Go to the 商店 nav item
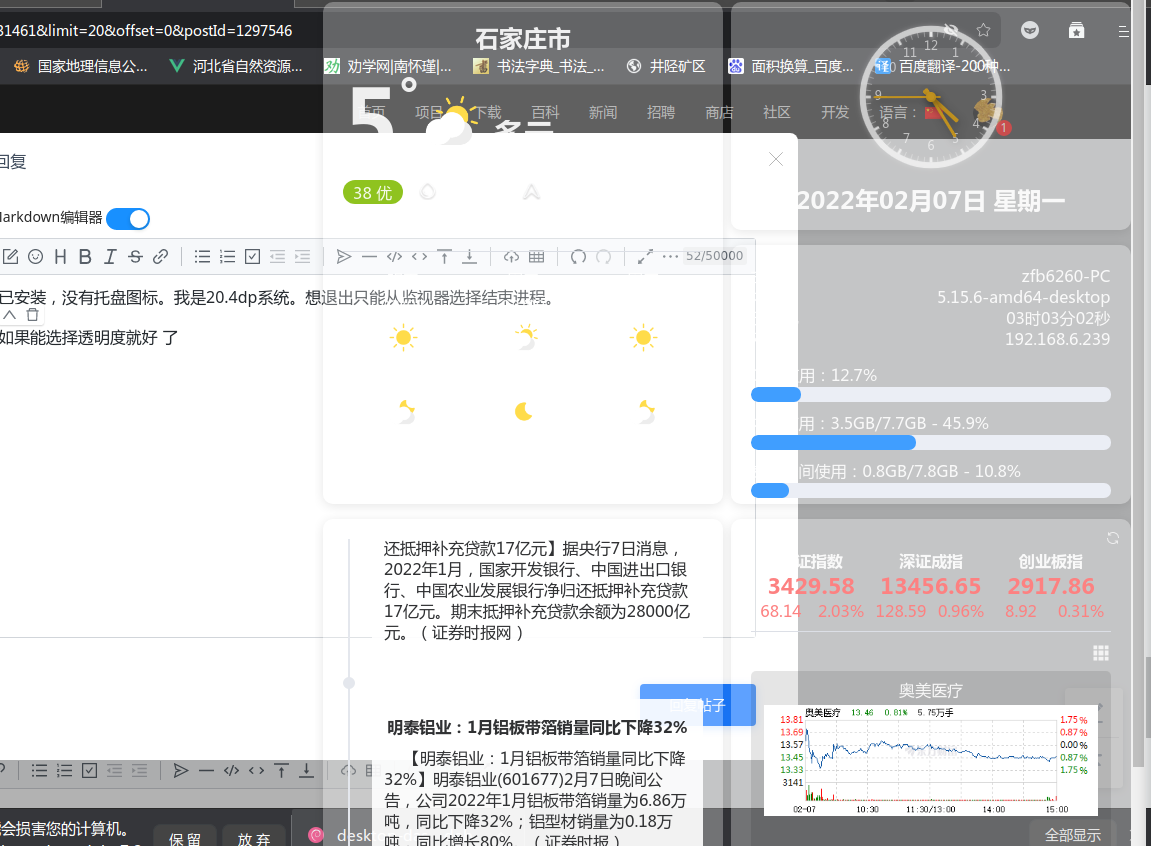Screen dimensions: 1151x846 pos(719,112)
